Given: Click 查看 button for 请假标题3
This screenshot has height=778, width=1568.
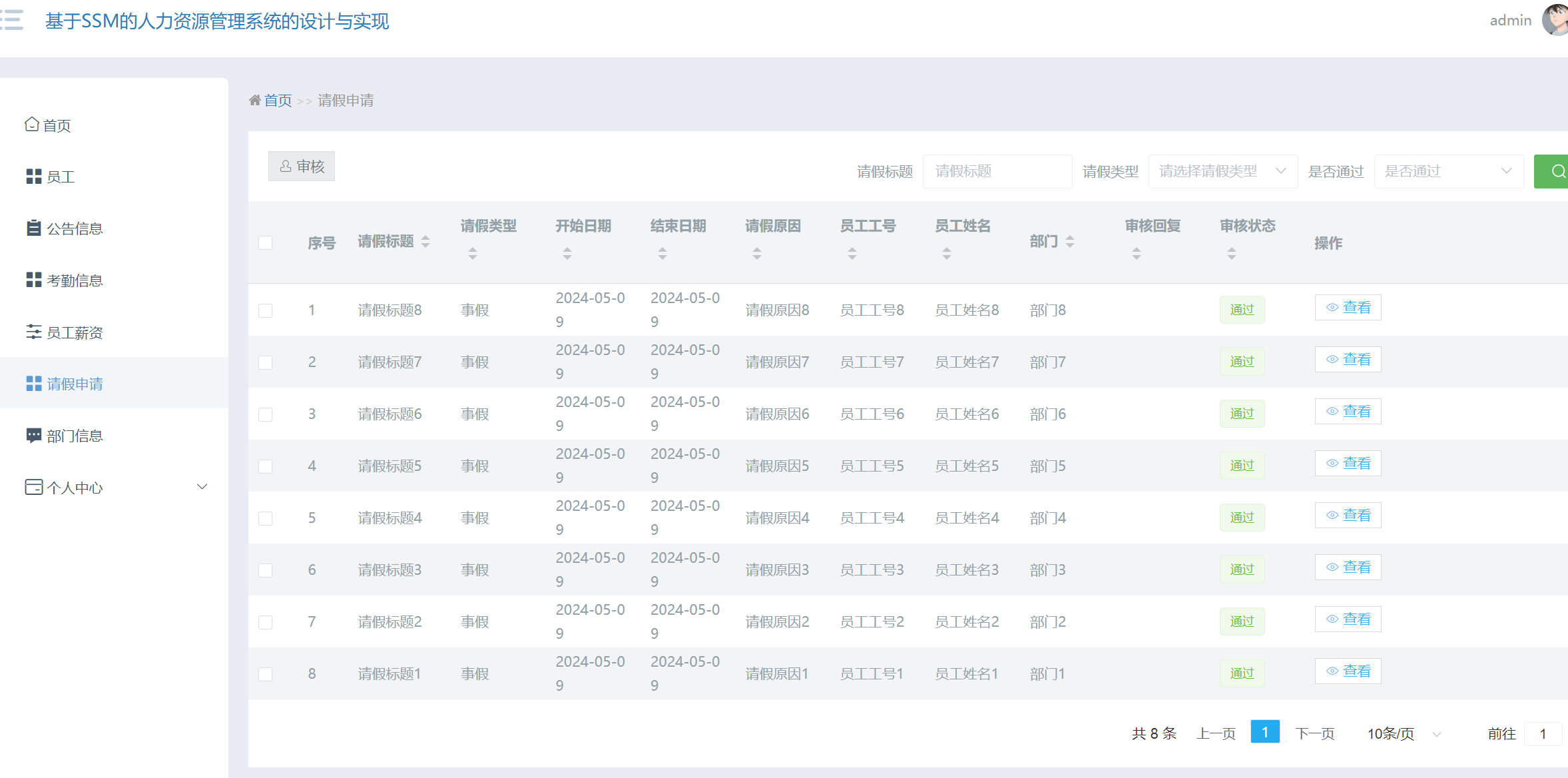Looking at the screenshot, I should [1348, 568].
